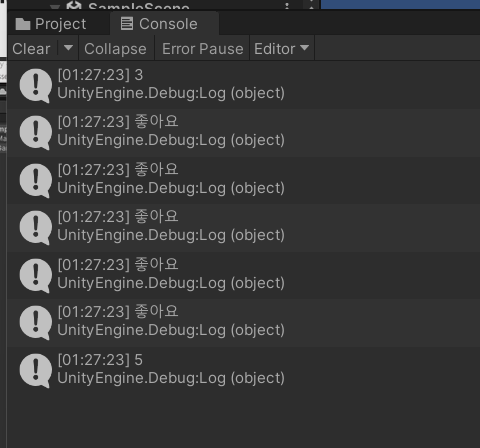Viewport: 480px width, 448px height.
Task: Click the Console tab list icon
Action: 127,24
